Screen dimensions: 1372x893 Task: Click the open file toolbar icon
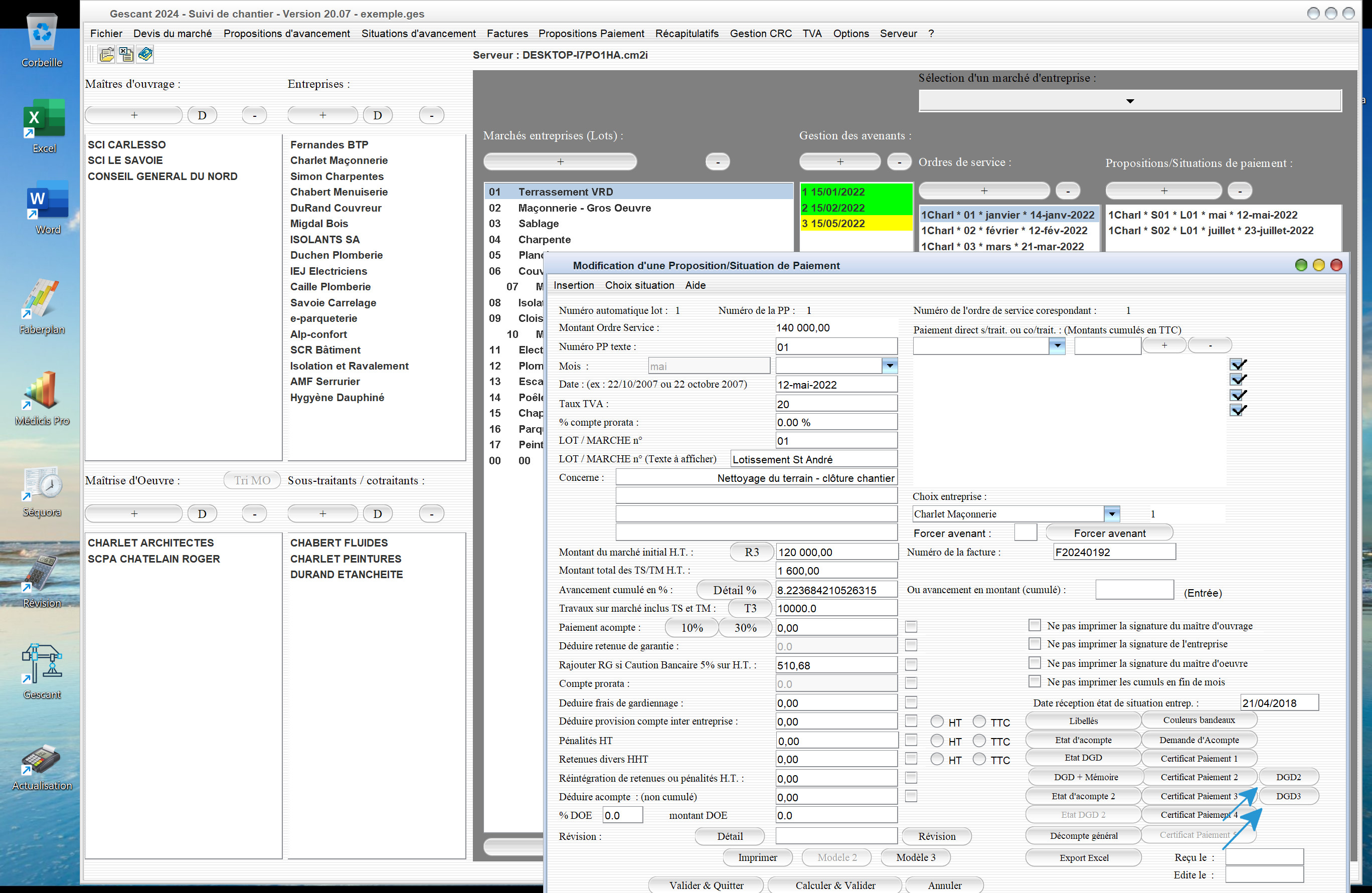point(107,55)
